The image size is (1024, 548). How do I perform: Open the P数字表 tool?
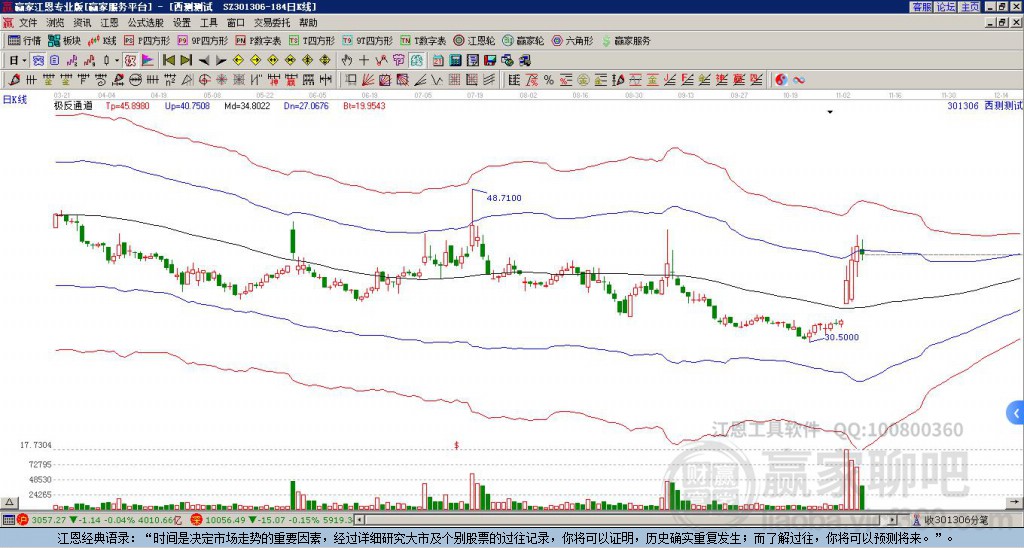(258, 40)
